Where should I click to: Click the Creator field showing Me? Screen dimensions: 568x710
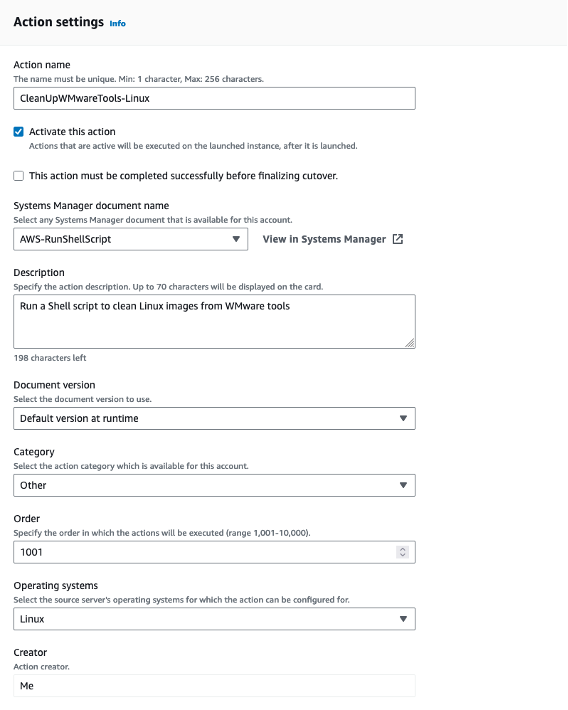pyautogui.click(x=214, y=686)
